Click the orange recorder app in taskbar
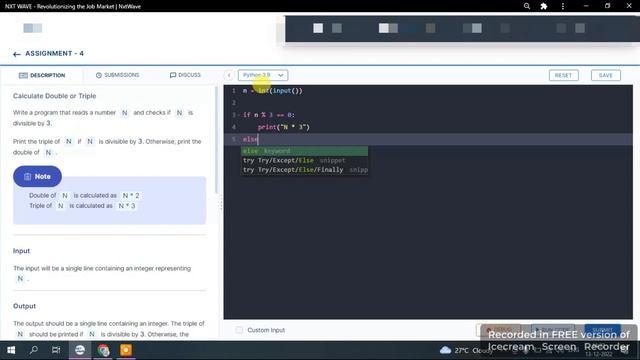 (126, 350)
